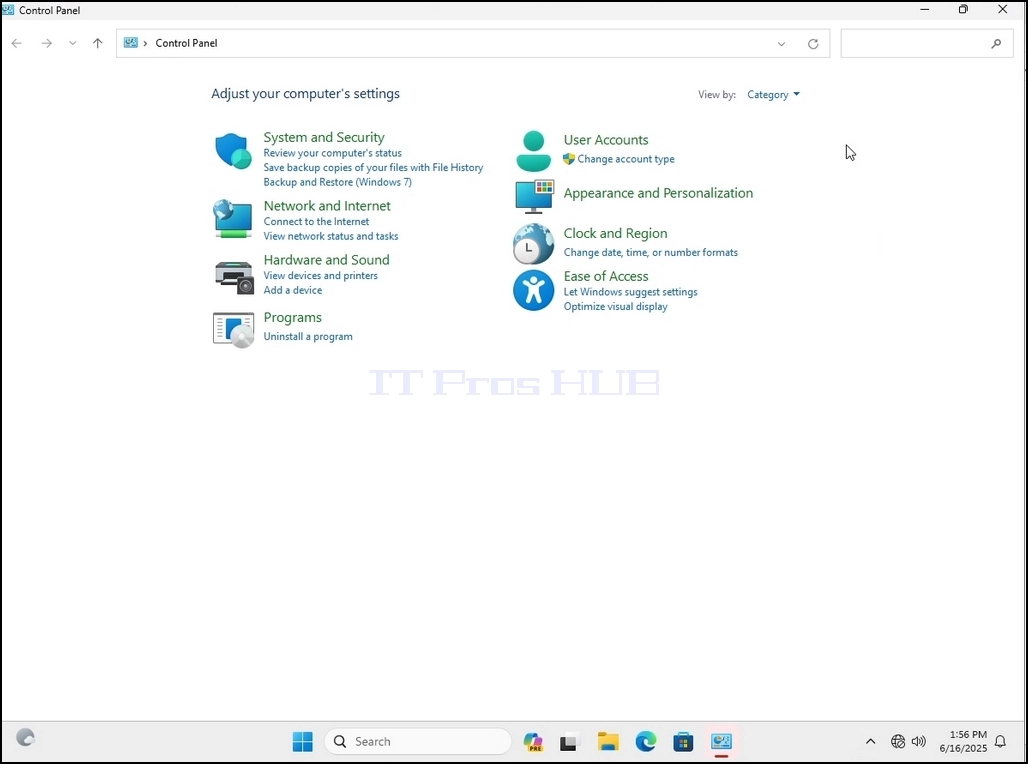The width and height of the screenshot is (1028, 764).
Task: Click the breadcrumb chevron before Control Panel
Action: point(146,43)
